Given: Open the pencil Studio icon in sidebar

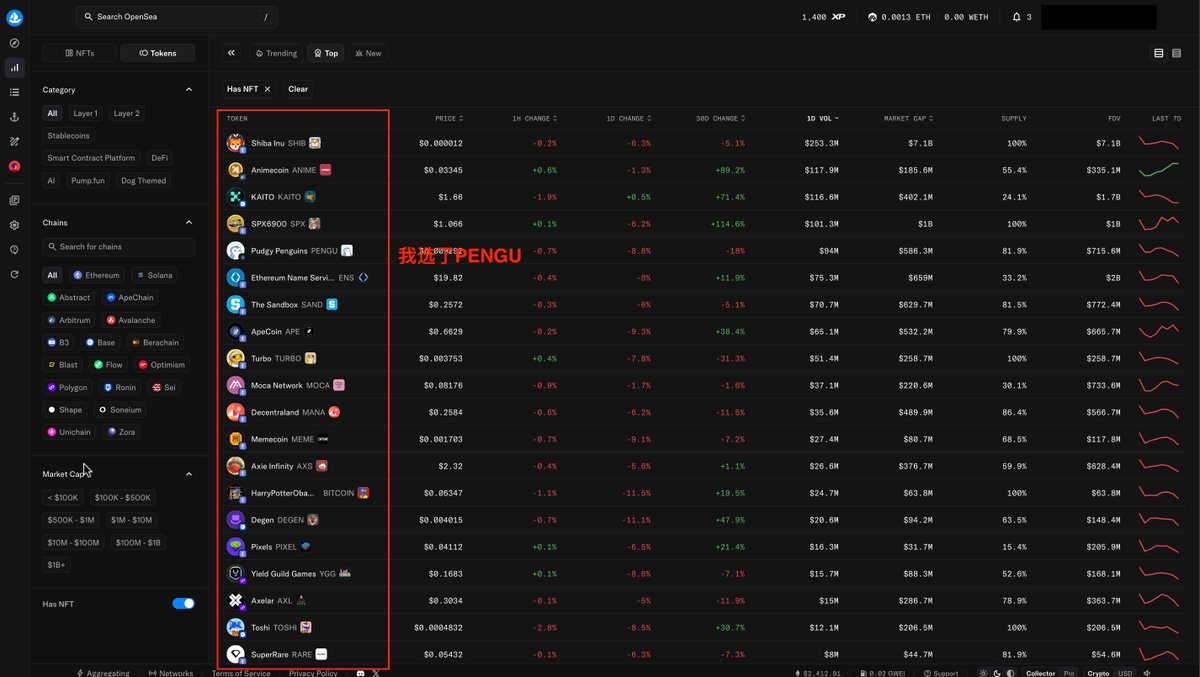Looking at the screenshot, I should 14,141.
